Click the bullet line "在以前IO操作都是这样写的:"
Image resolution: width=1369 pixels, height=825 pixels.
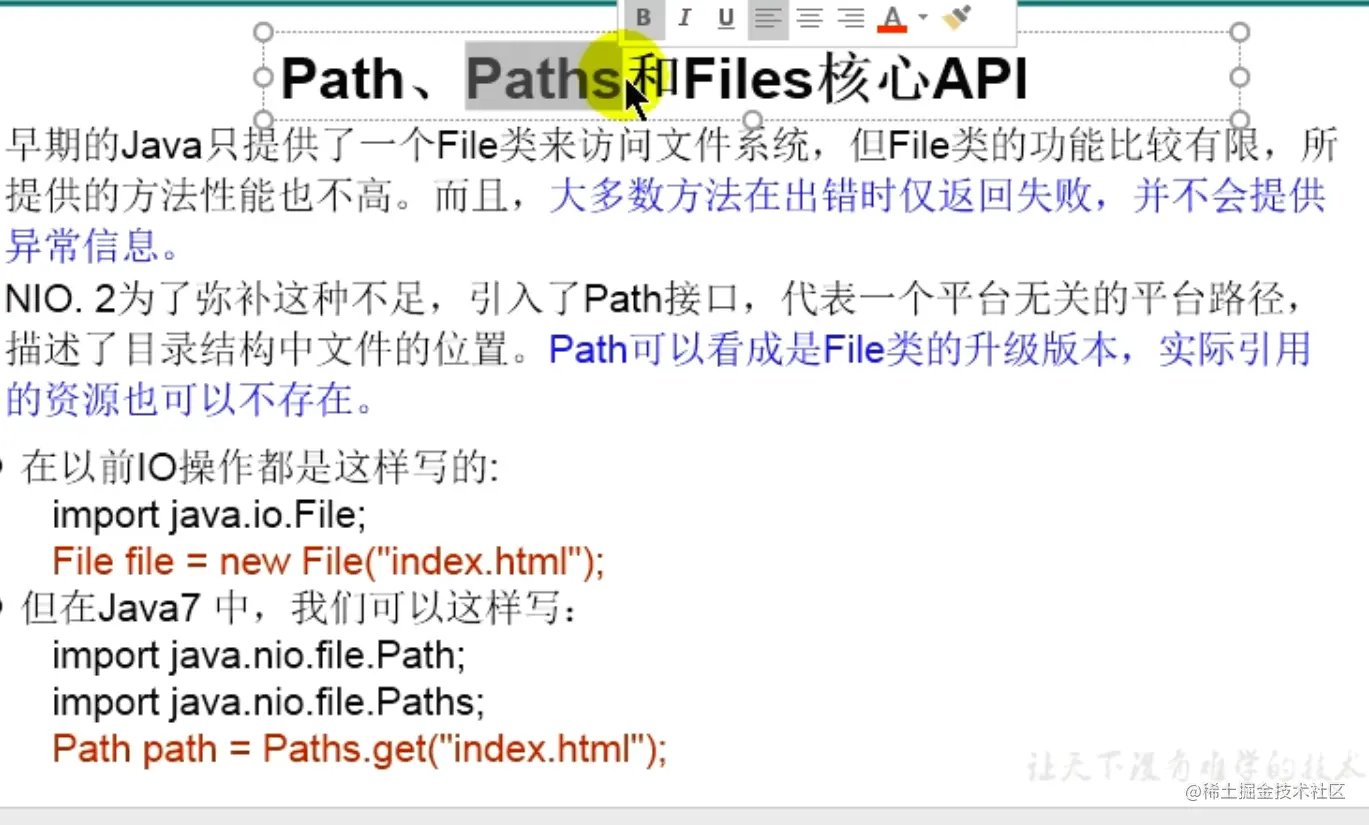coord(260,468)
